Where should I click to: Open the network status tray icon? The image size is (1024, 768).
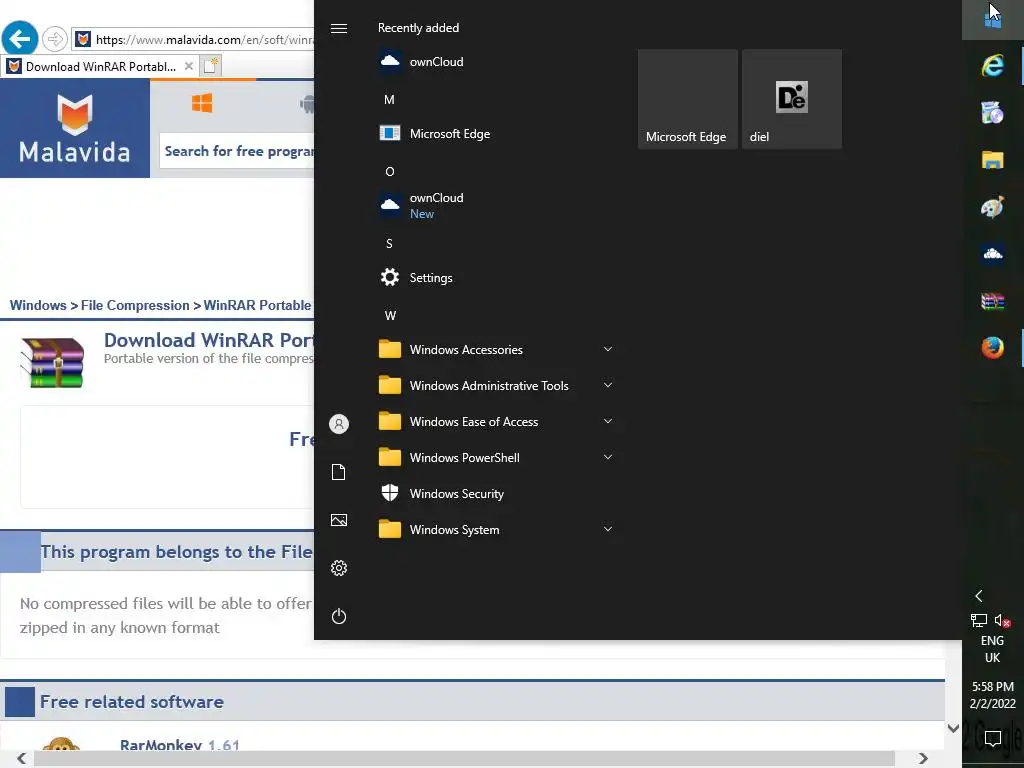[978, 620]
